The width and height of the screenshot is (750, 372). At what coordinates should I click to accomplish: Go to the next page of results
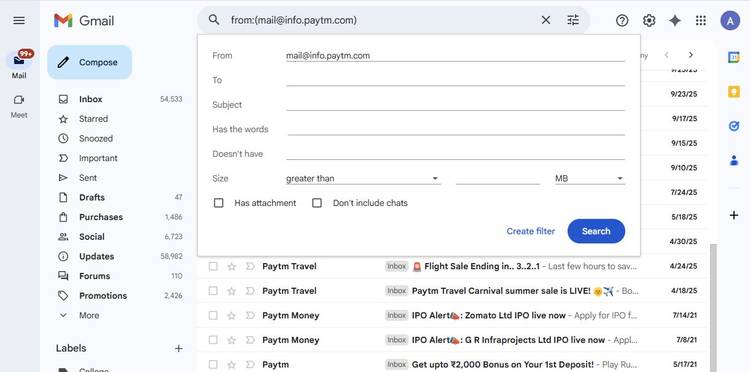(691, 55)
